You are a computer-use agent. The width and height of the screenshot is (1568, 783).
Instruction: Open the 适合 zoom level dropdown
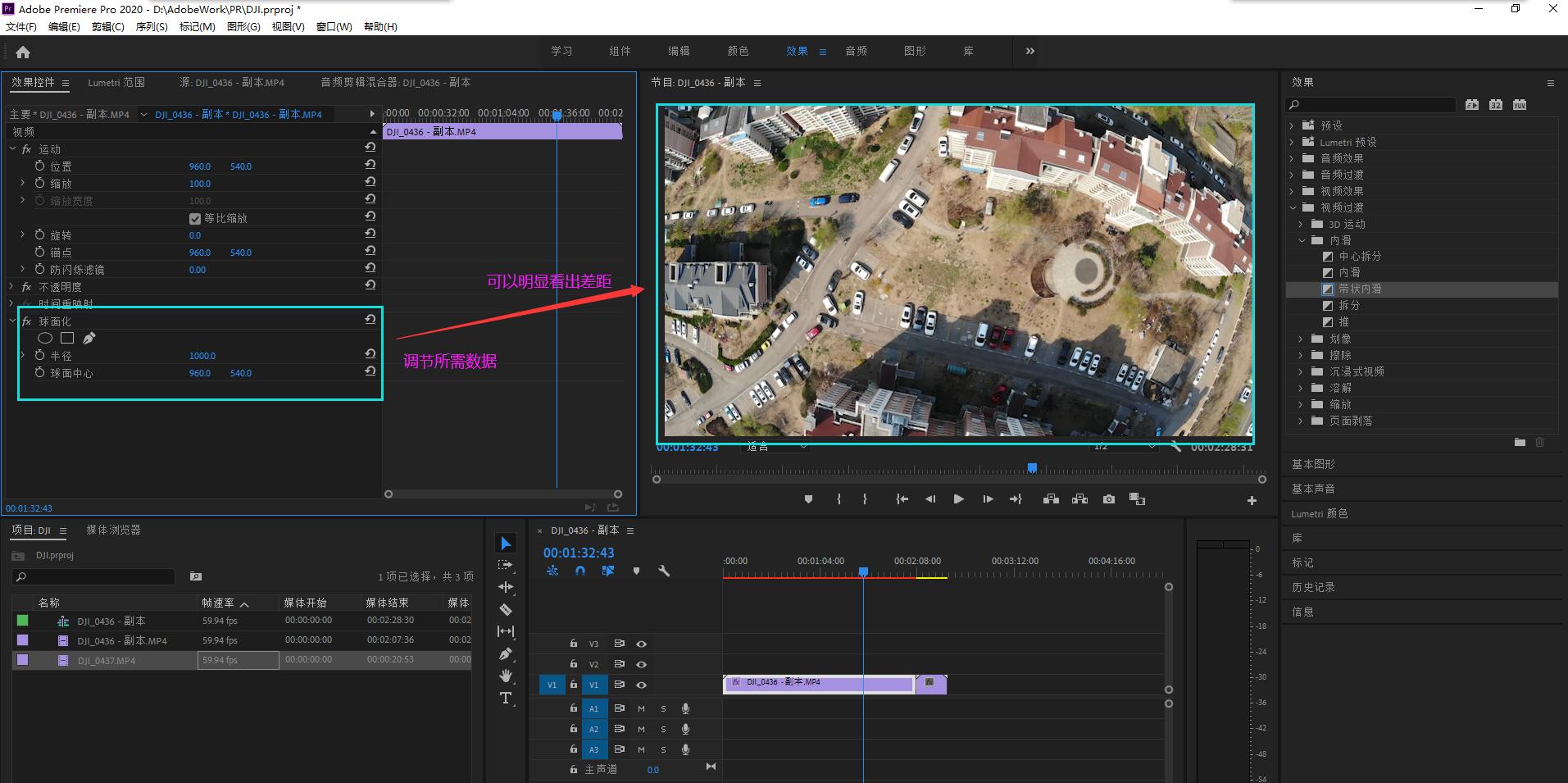(x=776, y=447)
